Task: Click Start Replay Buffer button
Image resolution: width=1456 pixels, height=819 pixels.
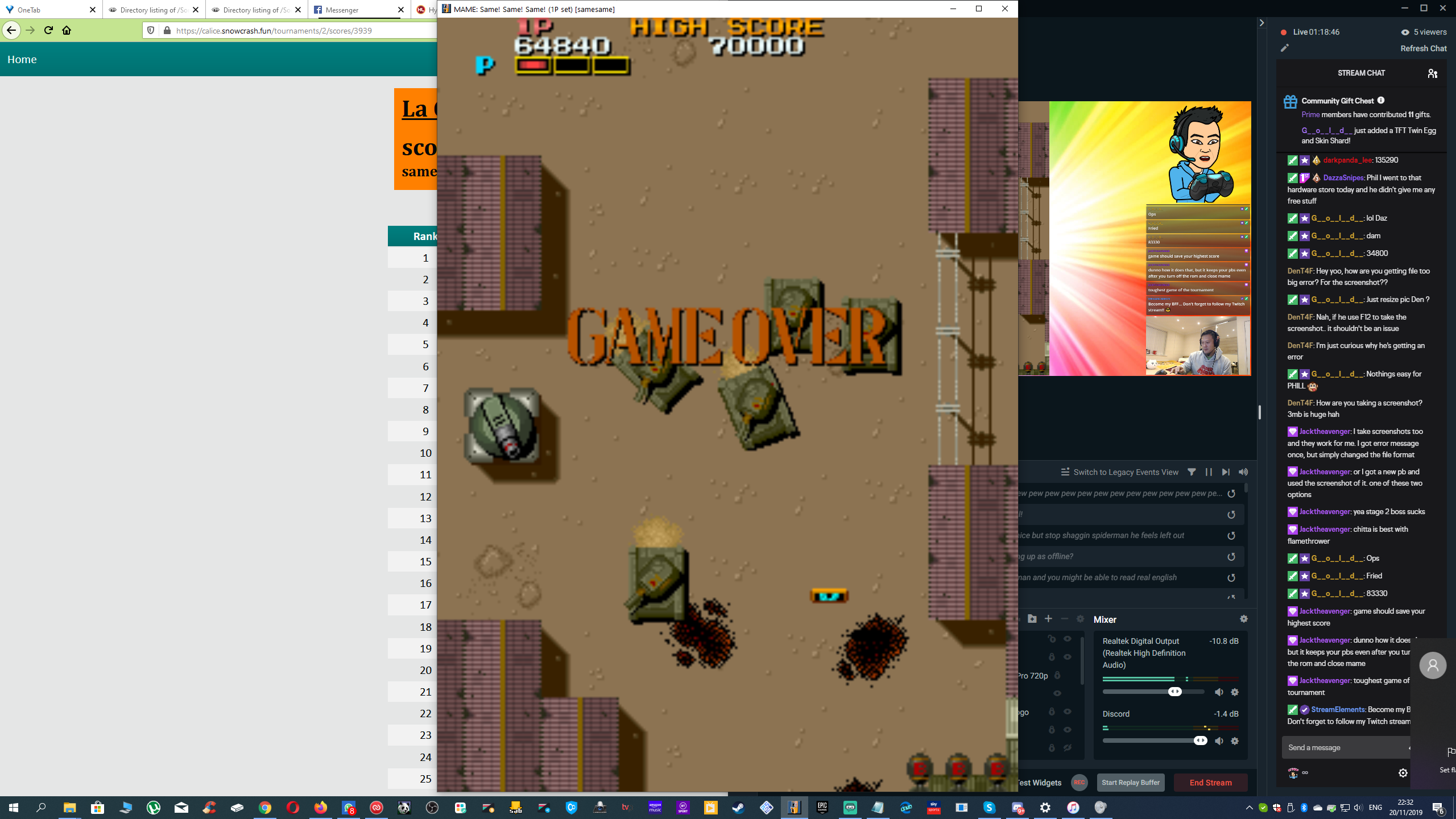Action: tap(1131, 783)
